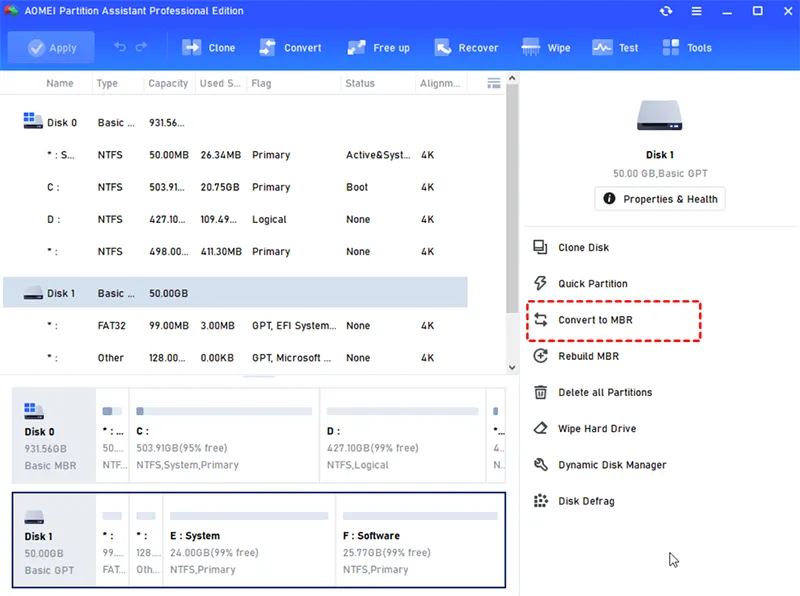Select F: Software partition block
800x596 pixels.
[420, 540]
